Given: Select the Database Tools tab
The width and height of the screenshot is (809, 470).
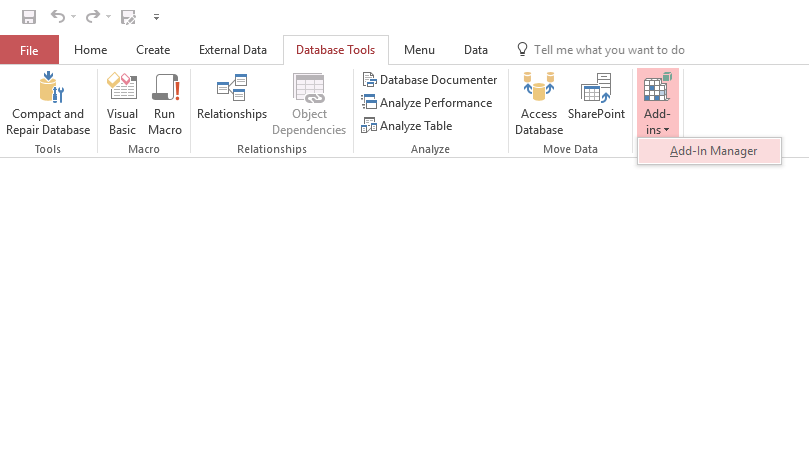Looking at the screenshot, I should coord(335,50).
